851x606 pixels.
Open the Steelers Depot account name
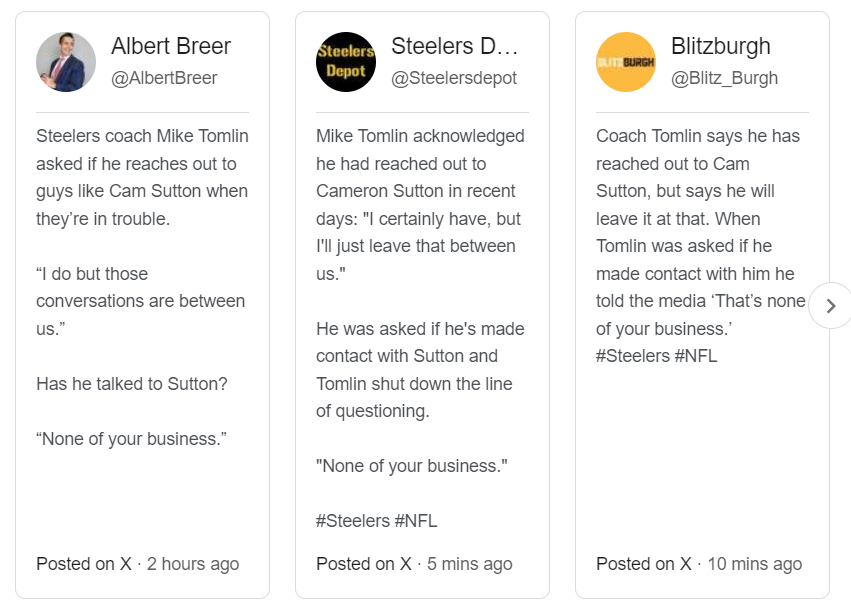455,46
